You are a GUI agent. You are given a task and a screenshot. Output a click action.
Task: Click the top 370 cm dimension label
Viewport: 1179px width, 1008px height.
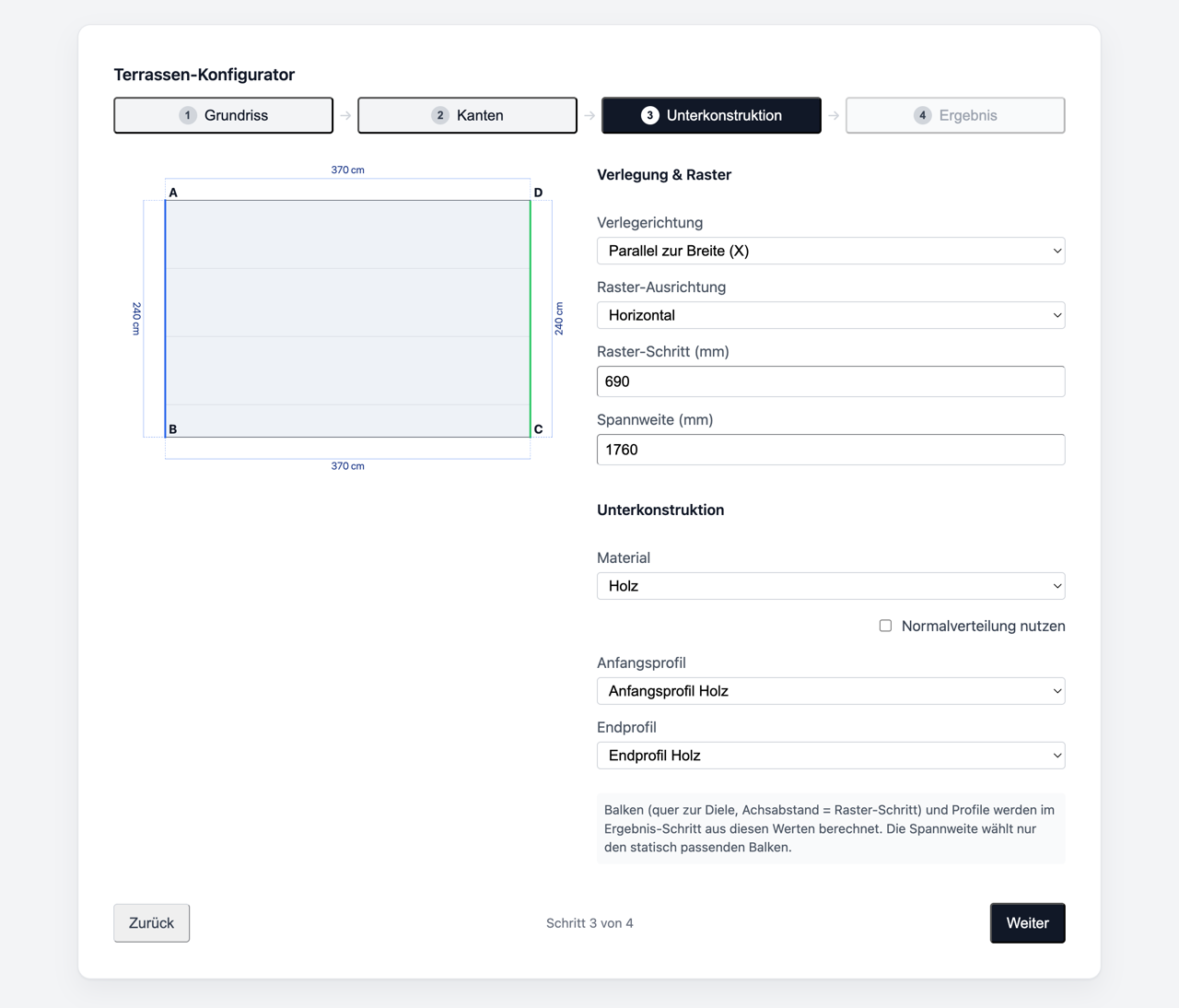tap(348, 170)
